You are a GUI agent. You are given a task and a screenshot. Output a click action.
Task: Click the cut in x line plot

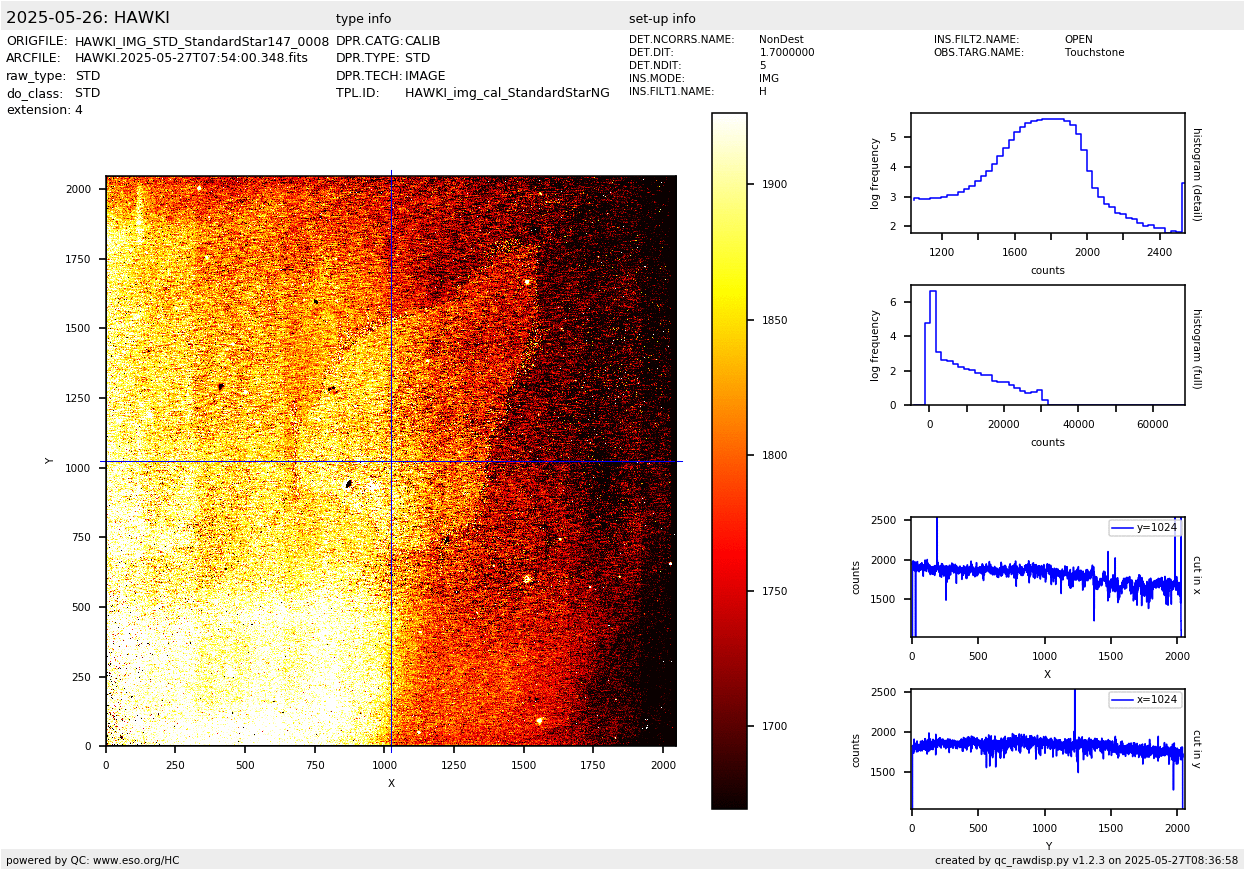click(1047, 577)
